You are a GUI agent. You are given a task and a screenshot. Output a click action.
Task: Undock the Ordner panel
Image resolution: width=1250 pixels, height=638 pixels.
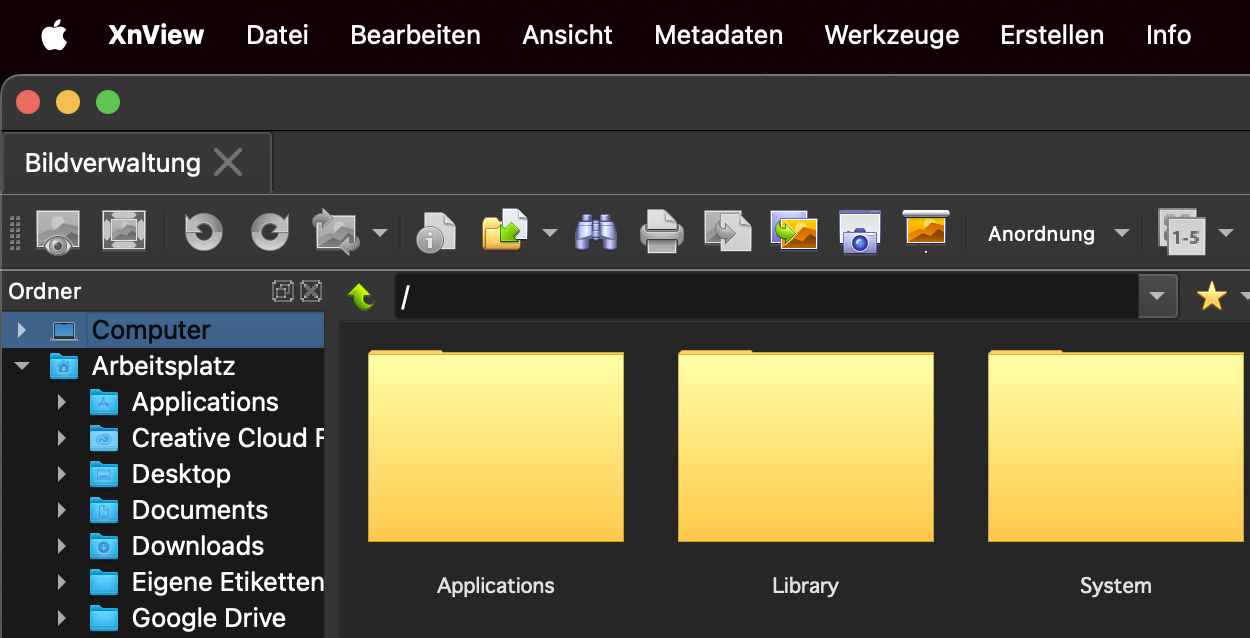pyautogui.click(x=283, y=291)
